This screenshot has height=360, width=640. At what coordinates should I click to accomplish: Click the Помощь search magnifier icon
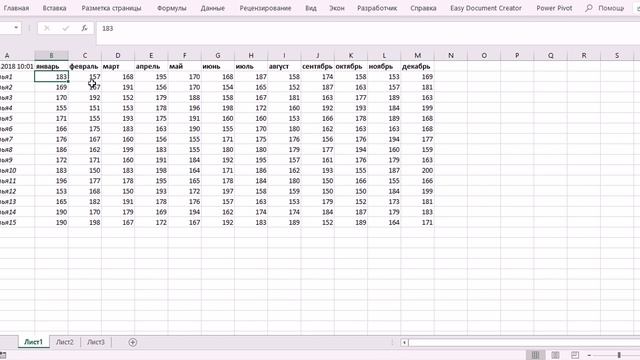click(x=589, y=8)
